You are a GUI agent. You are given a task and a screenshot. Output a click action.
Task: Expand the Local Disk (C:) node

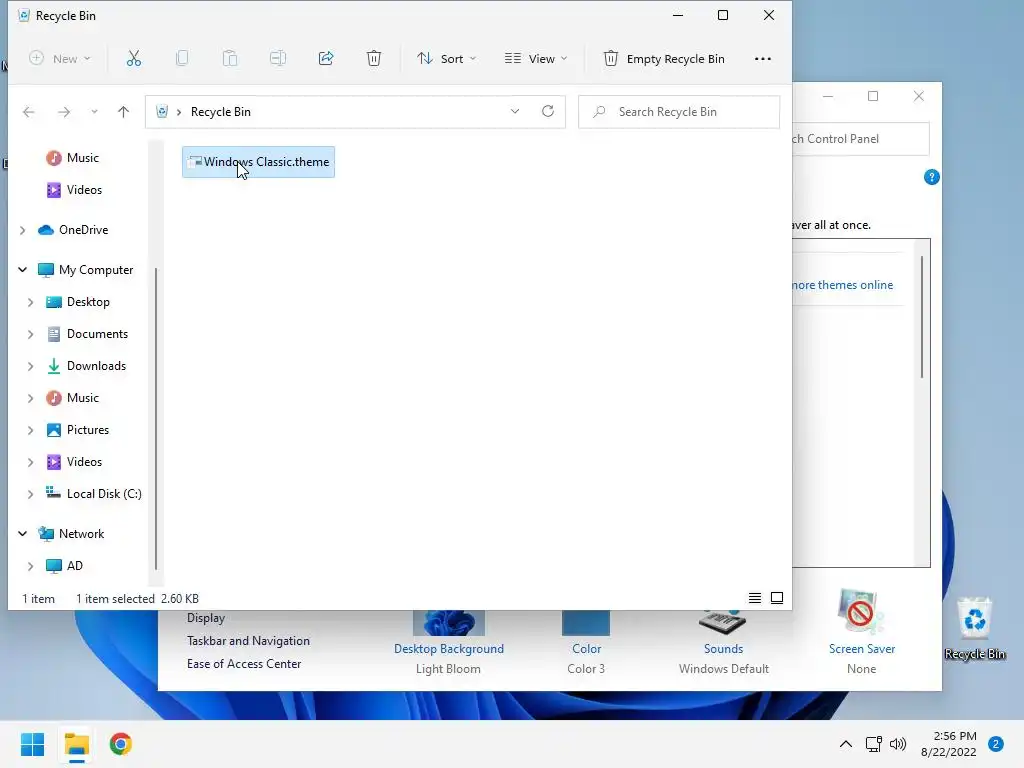click(30, 494)
